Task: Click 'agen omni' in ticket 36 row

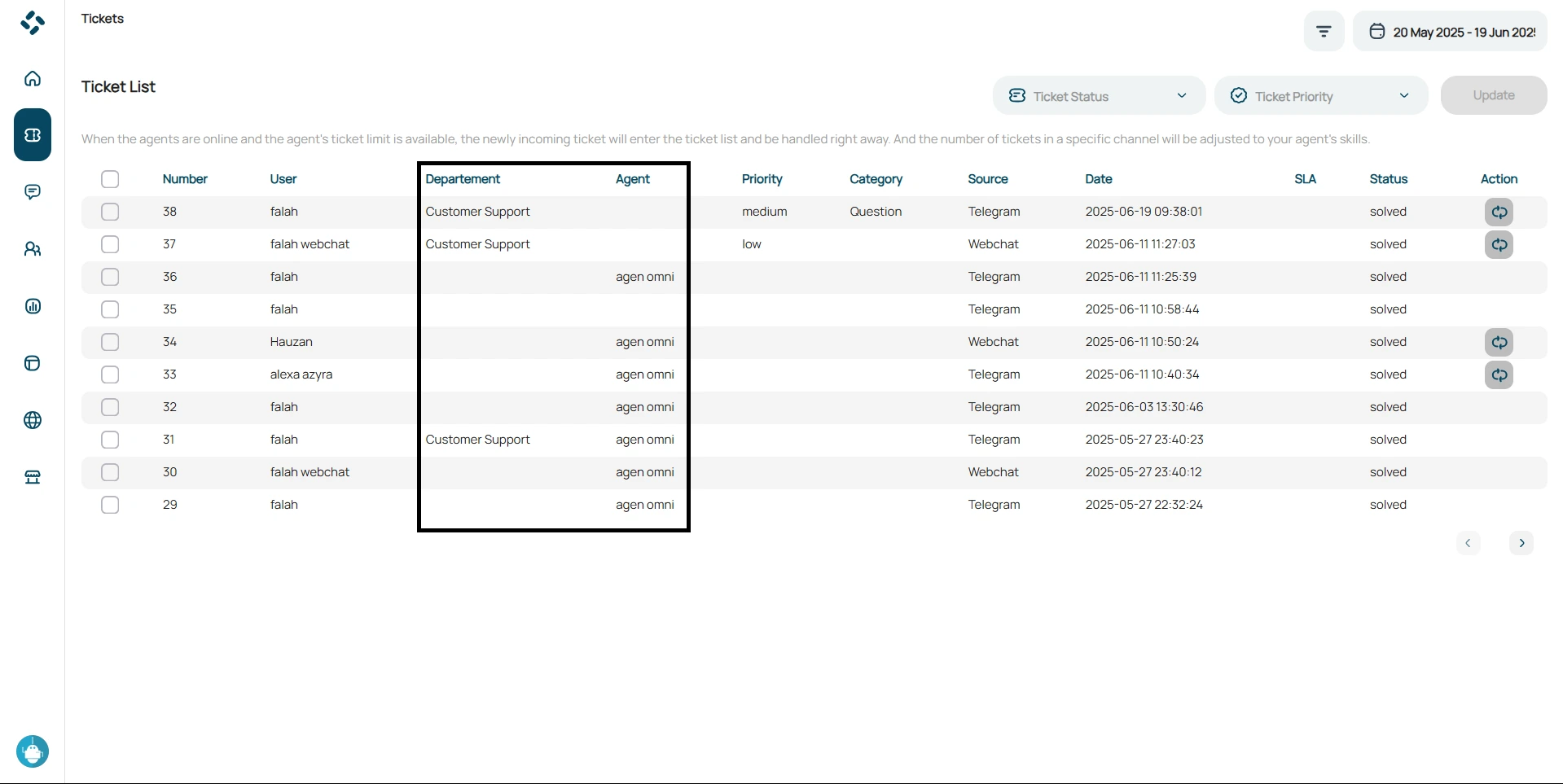Action: pos(644,277)
